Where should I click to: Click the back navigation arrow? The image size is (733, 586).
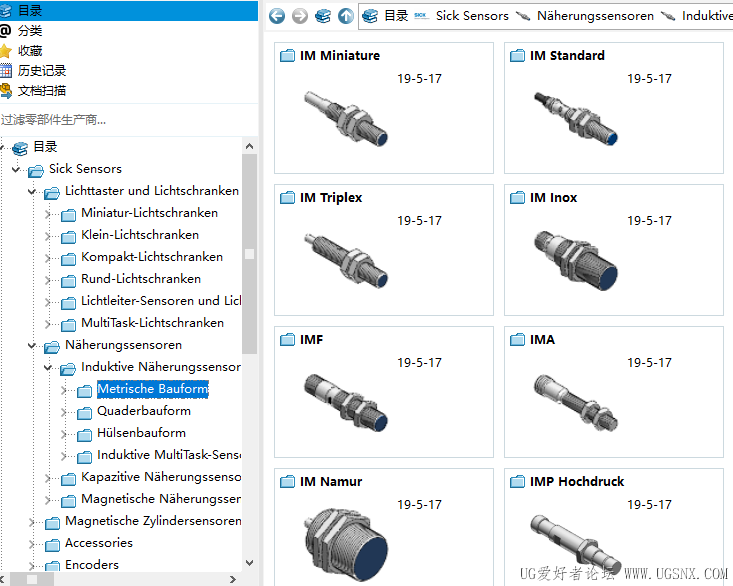277,16
